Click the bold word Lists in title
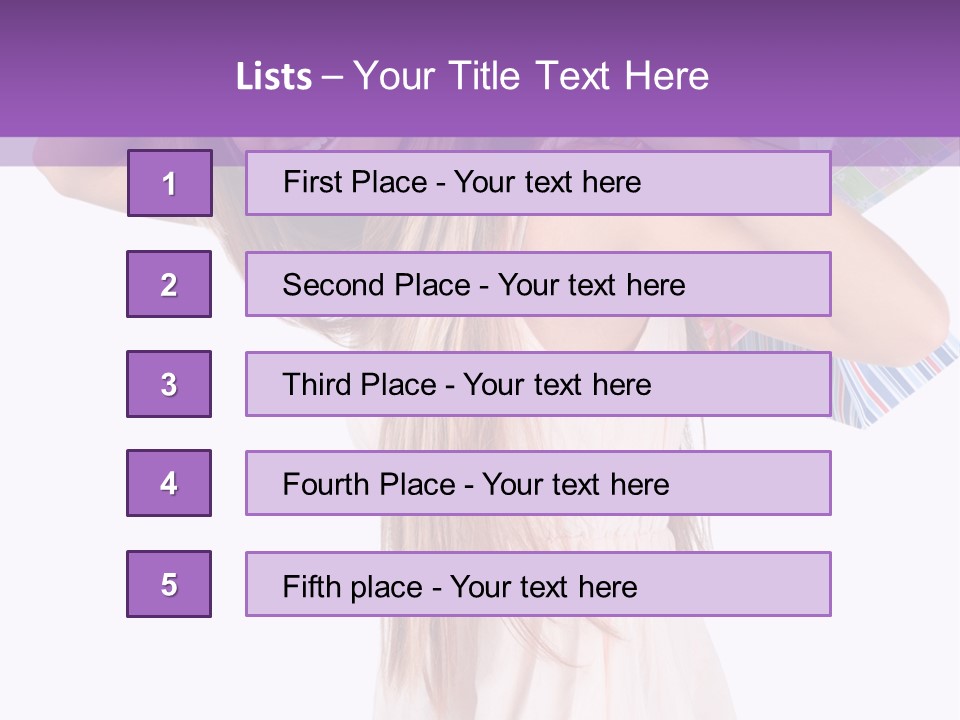The height and width of the screenshot is (720, 960). (x=274, y=76)
